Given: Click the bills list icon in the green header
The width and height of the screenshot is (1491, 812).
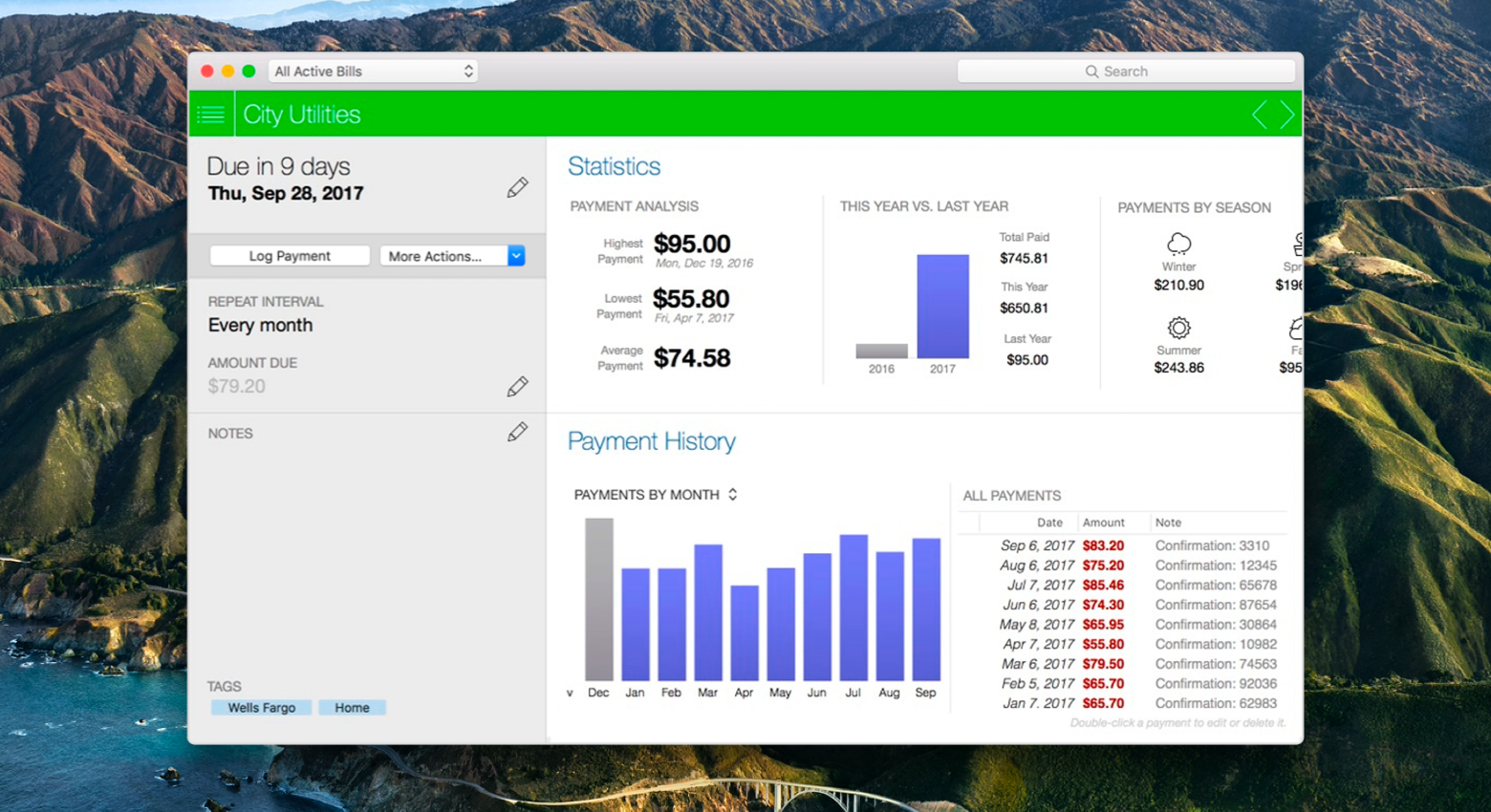Looking at the screenshot, I should click(211, 114).
